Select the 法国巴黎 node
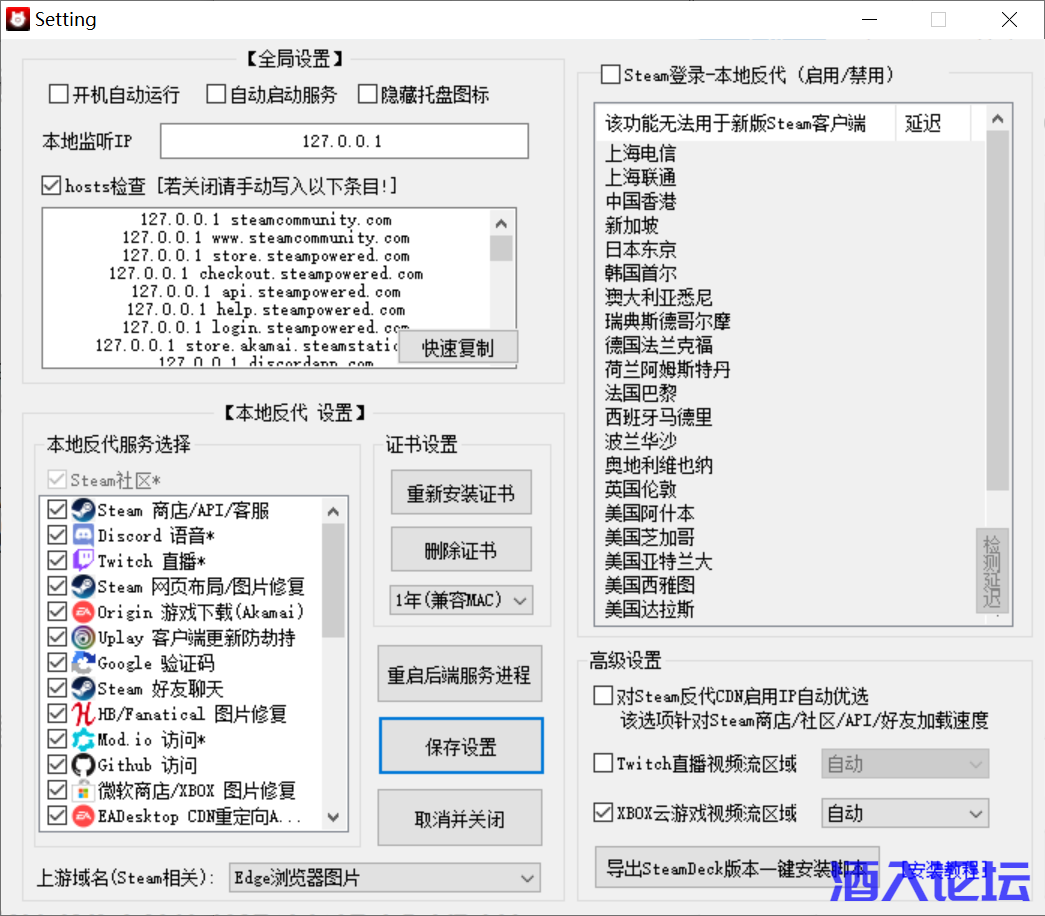The height and width of the screenshot is (916, 1045). tap(640, 393)
